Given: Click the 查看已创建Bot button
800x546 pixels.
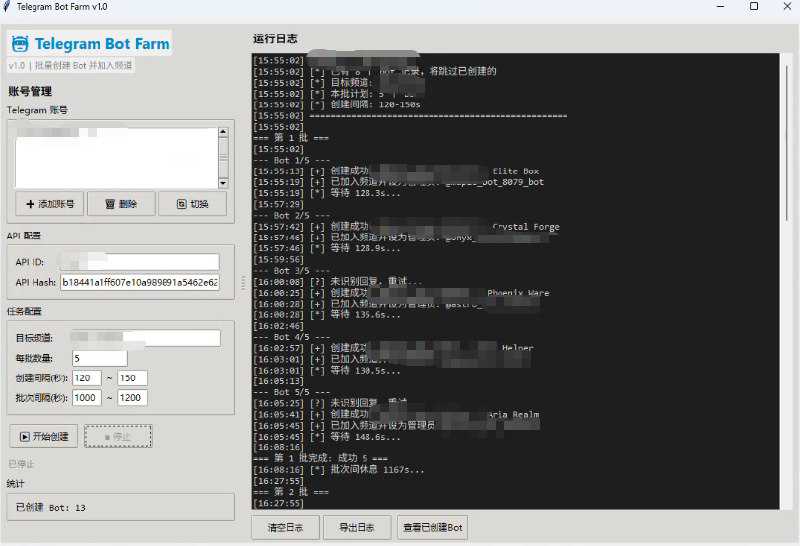Looking at the screenshot, I should [433, 527].
